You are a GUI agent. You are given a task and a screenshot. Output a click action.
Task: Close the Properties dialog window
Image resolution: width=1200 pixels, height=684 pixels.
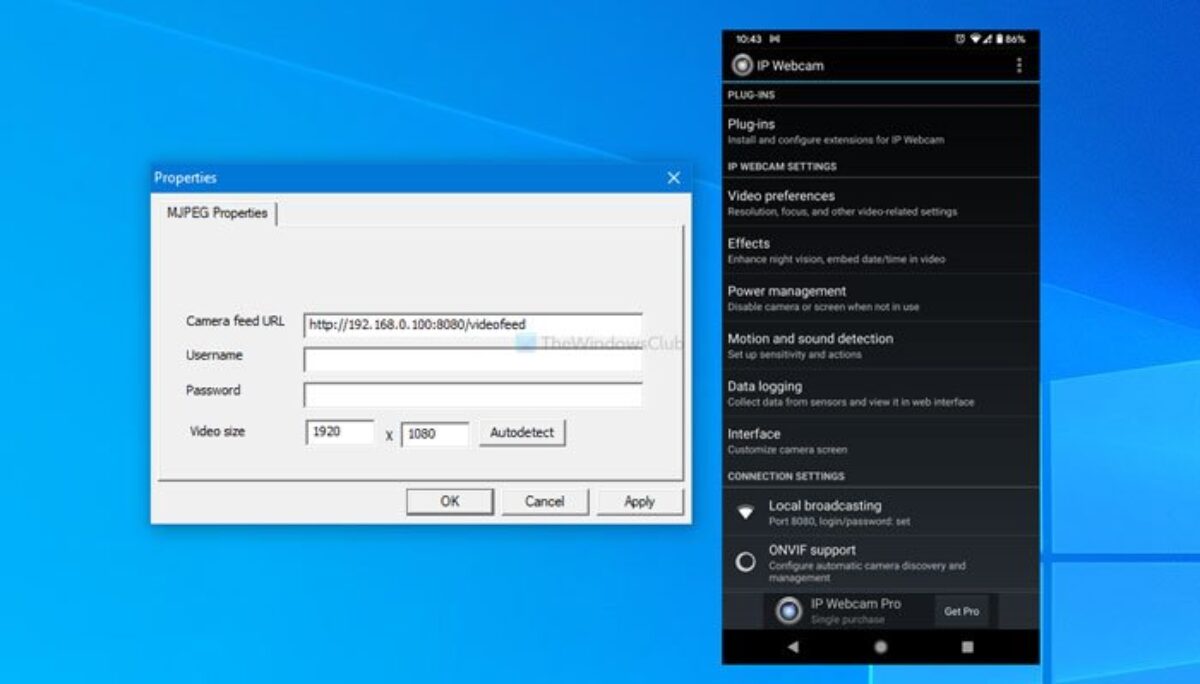673,178
